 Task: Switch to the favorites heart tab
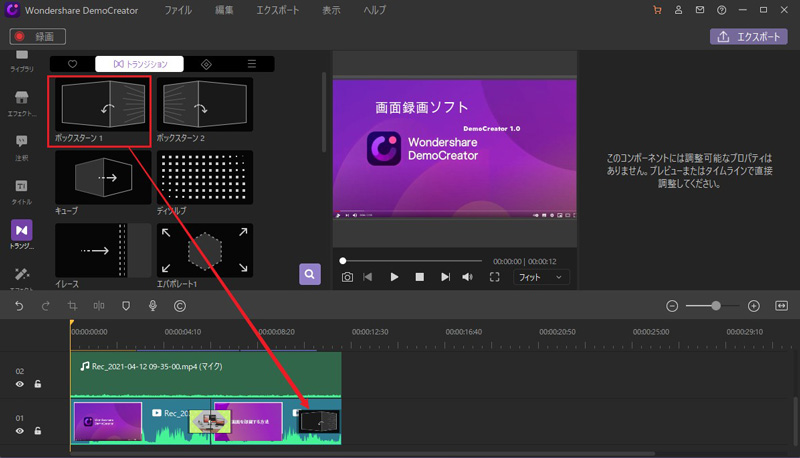pyautogui.click(x=72, y=64)
